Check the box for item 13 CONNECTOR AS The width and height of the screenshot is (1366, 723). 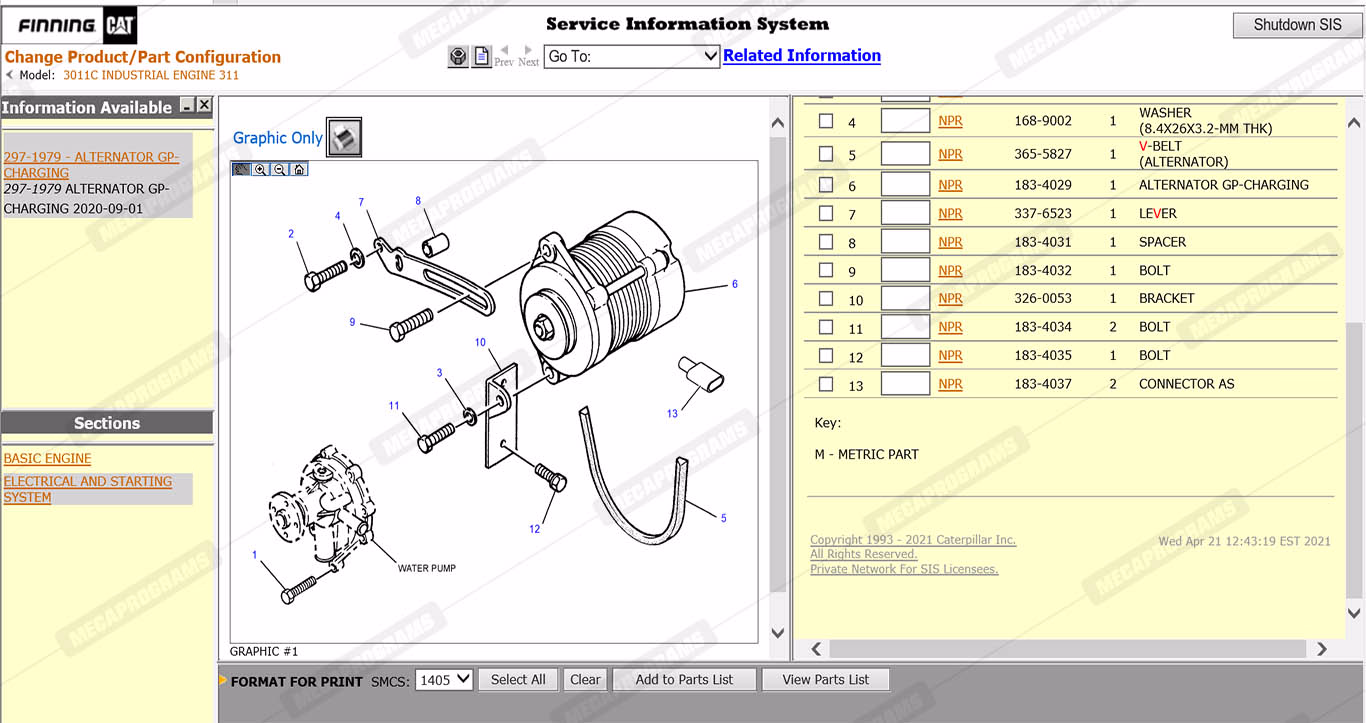[826, 384]
